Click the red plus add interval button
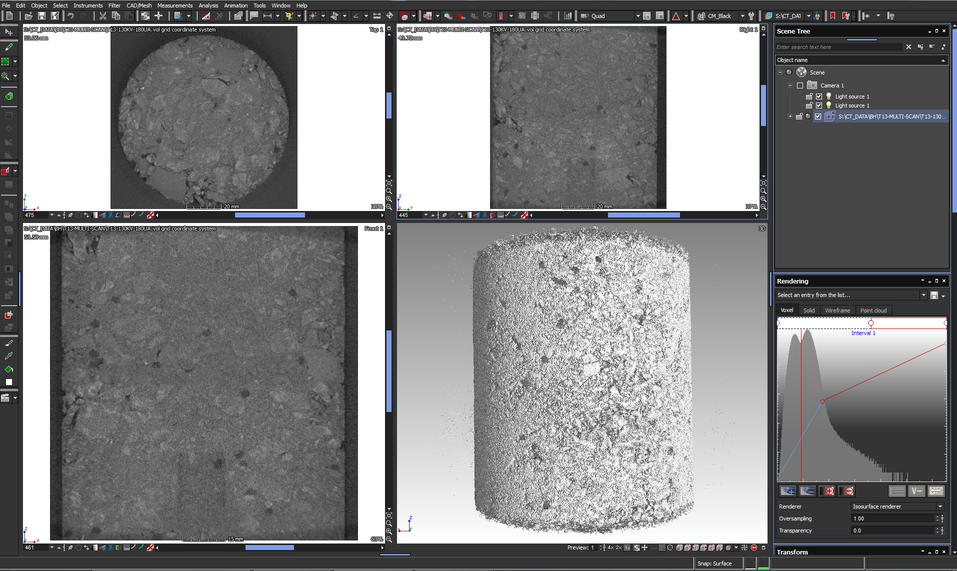The width and height of the screenshot is (957, 571). [828, 490]
